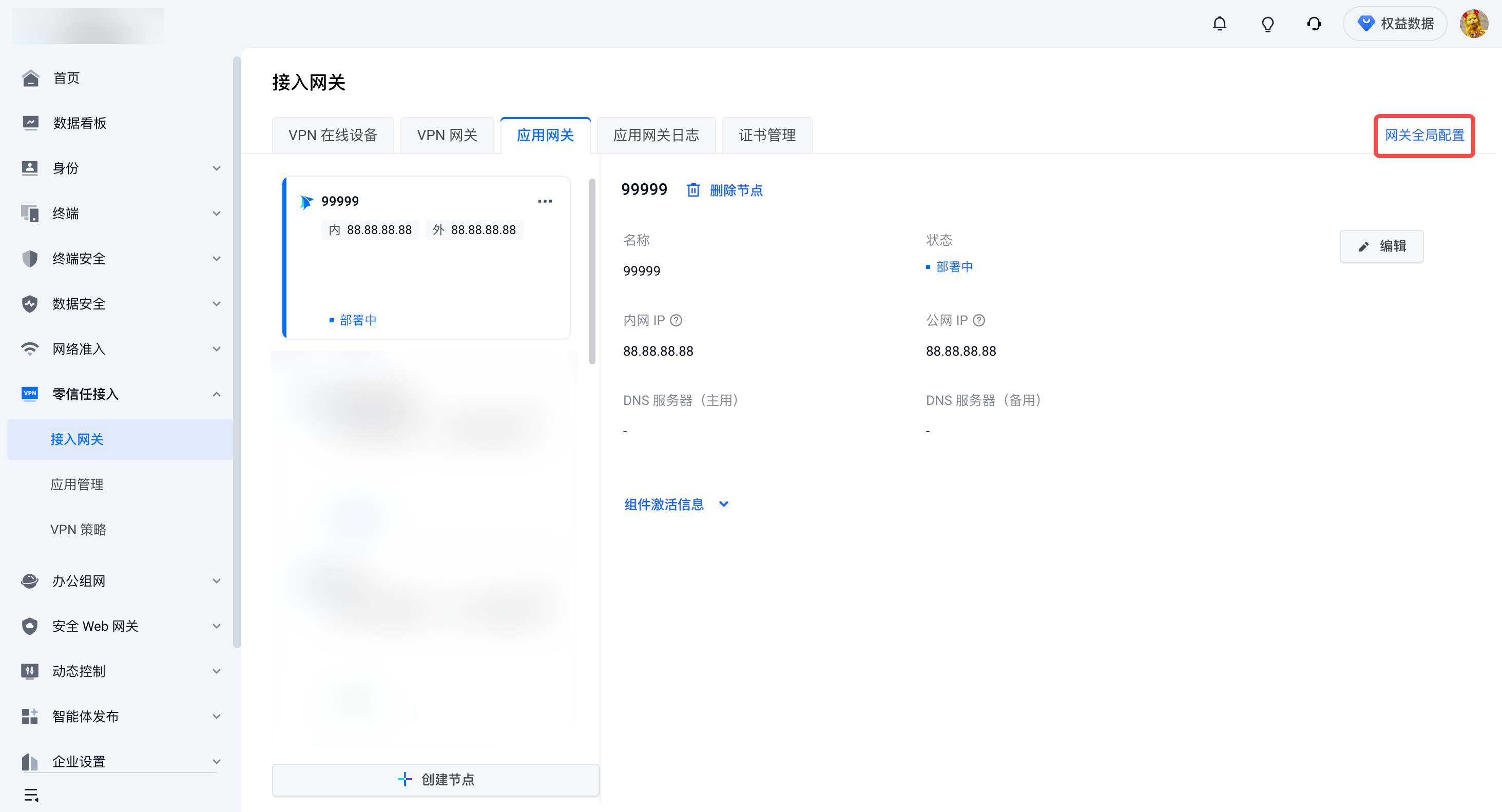Open the headset customer support icon

tap(1314, 24)
